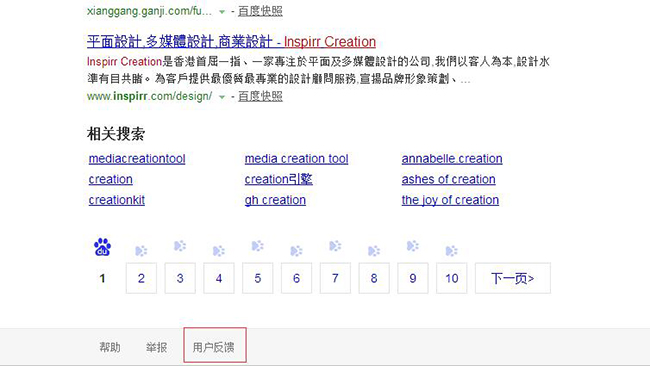Viewport: 650px width, 366px height.
Task: Click current page number 1
Action: tap(102, 278)
